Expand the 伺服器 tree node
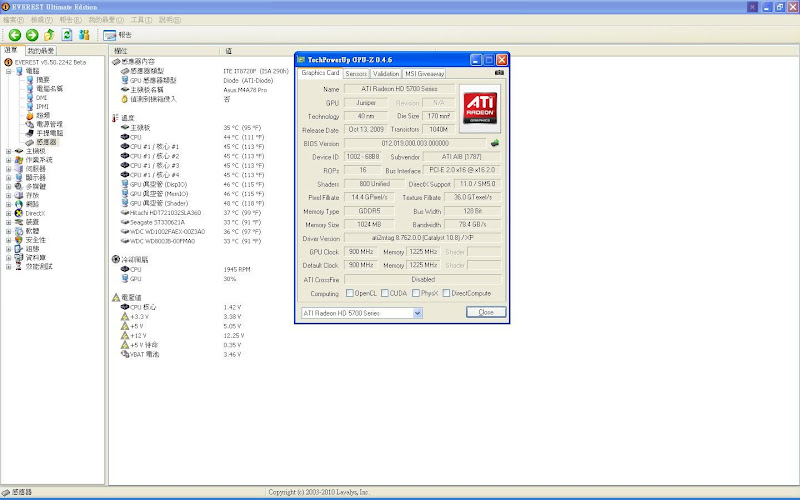800x500 pixels. coord(9,168)
